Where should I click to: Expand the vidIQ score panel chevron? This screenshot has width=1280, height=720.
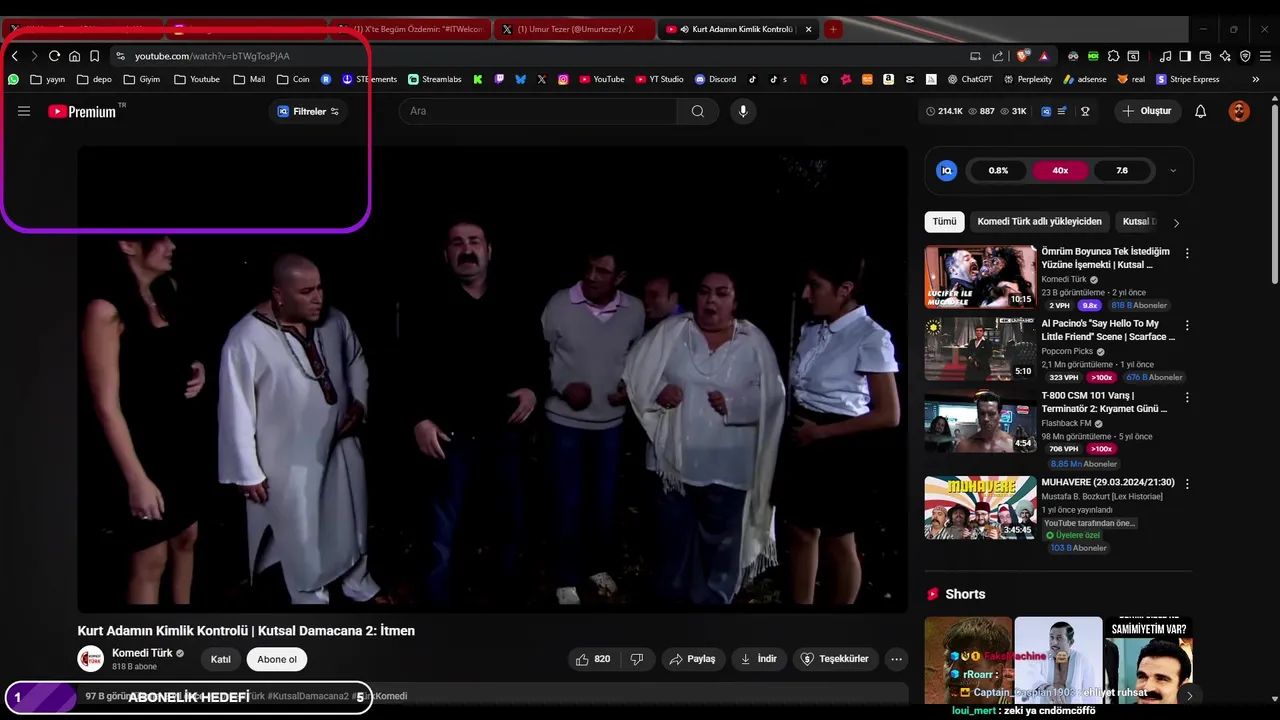click(1173, 171)
